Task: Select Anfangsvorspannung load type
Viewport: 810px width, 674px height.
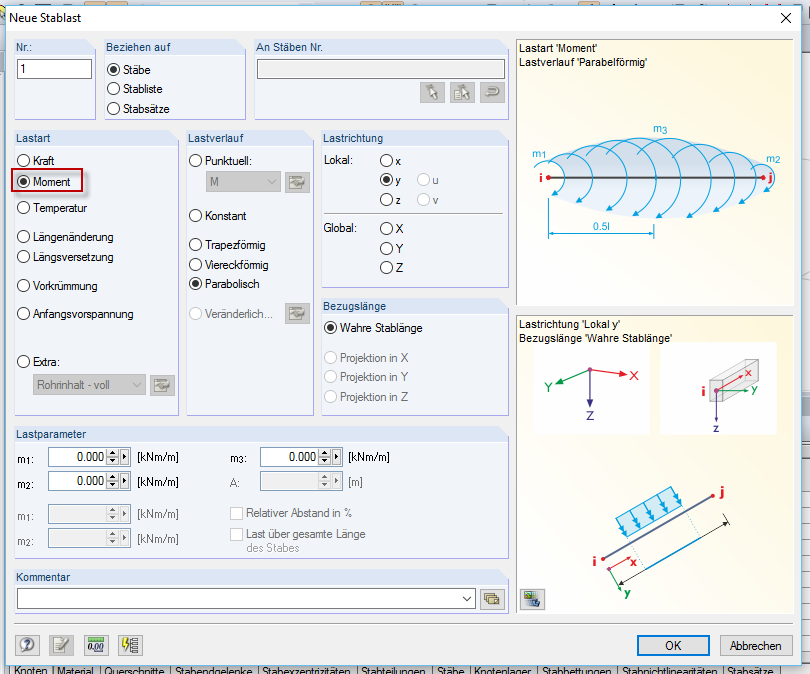Action: (23, 314)
